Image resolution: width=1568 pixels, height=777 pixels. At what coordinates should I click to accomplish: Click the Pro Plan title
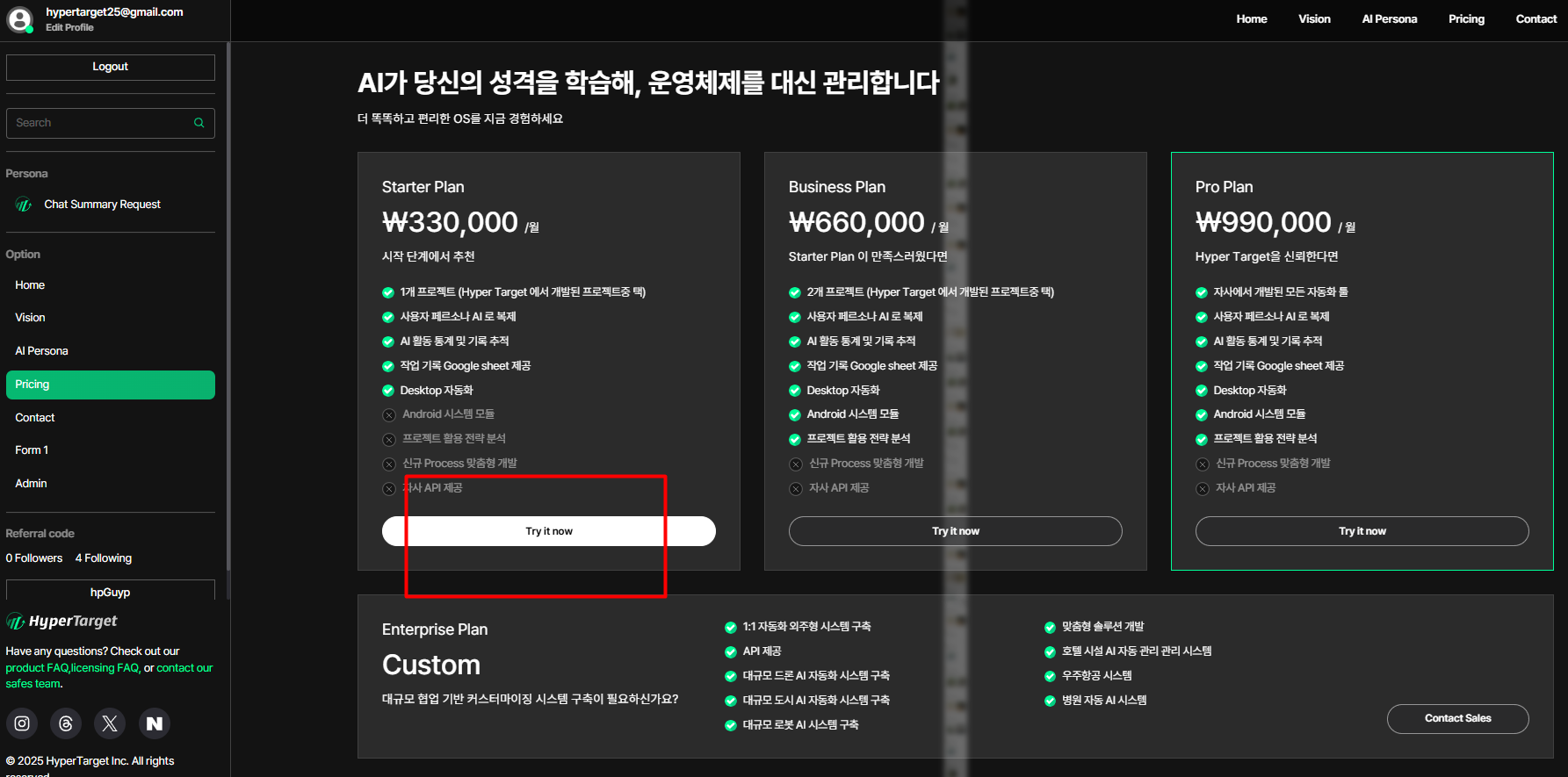[1225, 187]
